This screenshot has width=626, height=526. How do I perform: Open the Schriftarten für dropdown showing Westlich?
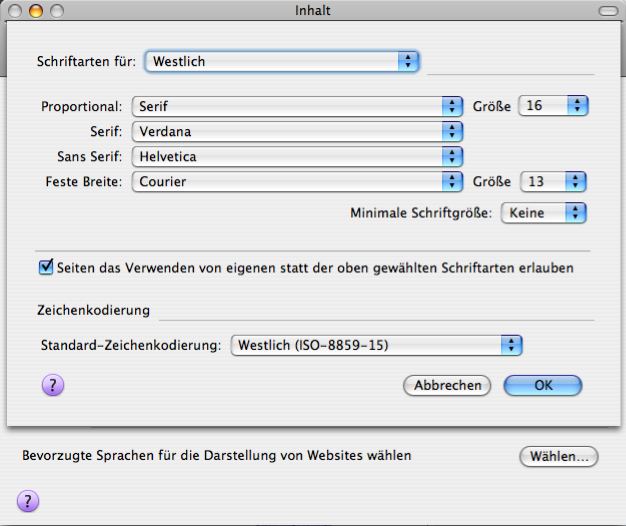282,61
